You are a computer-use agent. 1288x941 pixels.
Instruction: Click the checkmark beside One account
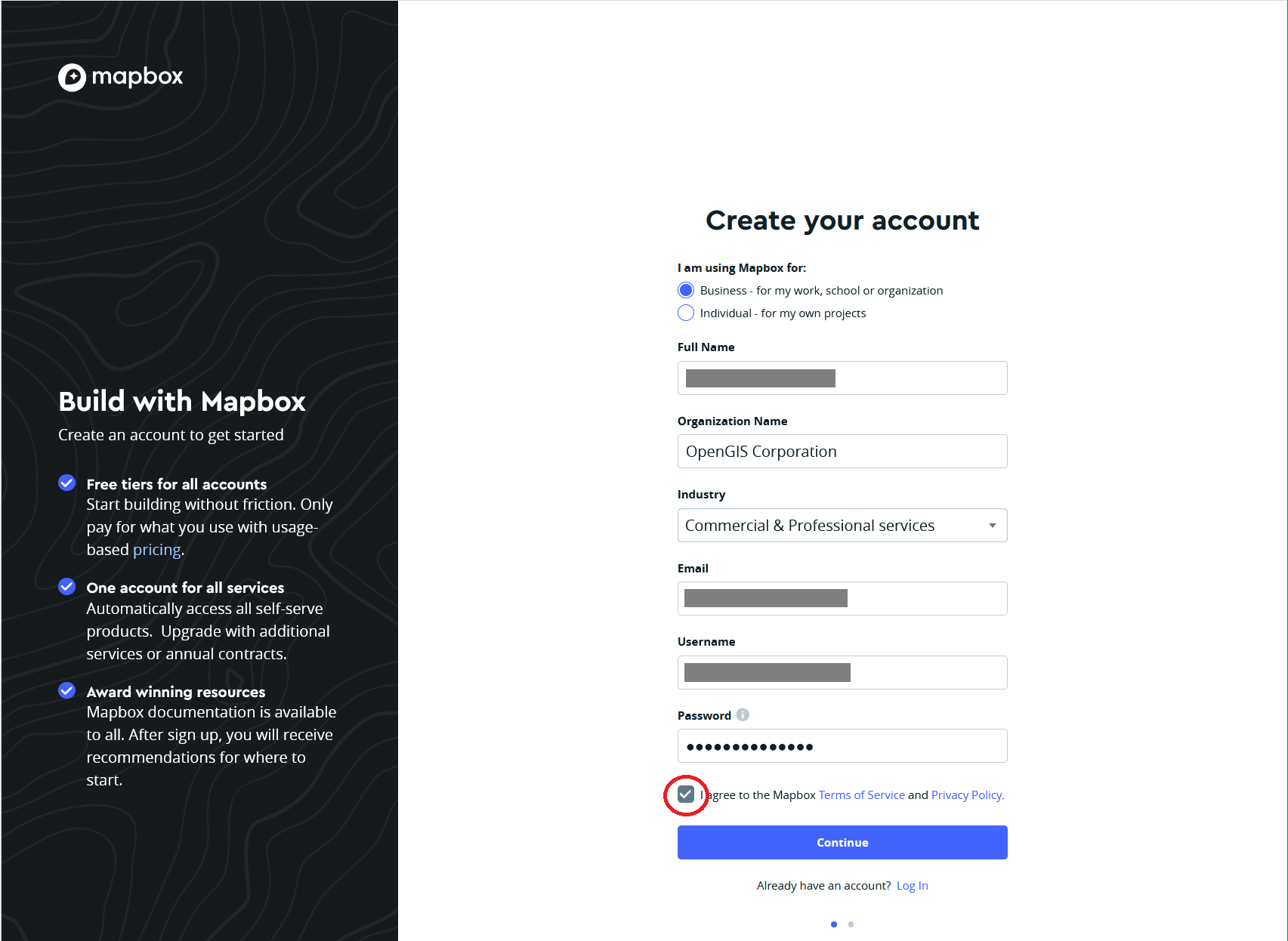[67, 587]
